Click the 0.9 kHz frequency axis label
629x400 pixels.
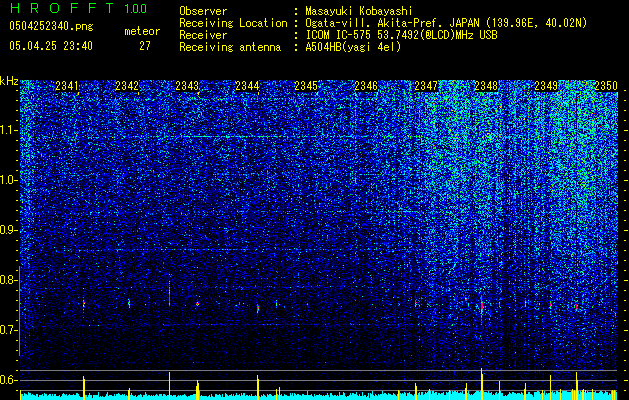tap(8, 230)
